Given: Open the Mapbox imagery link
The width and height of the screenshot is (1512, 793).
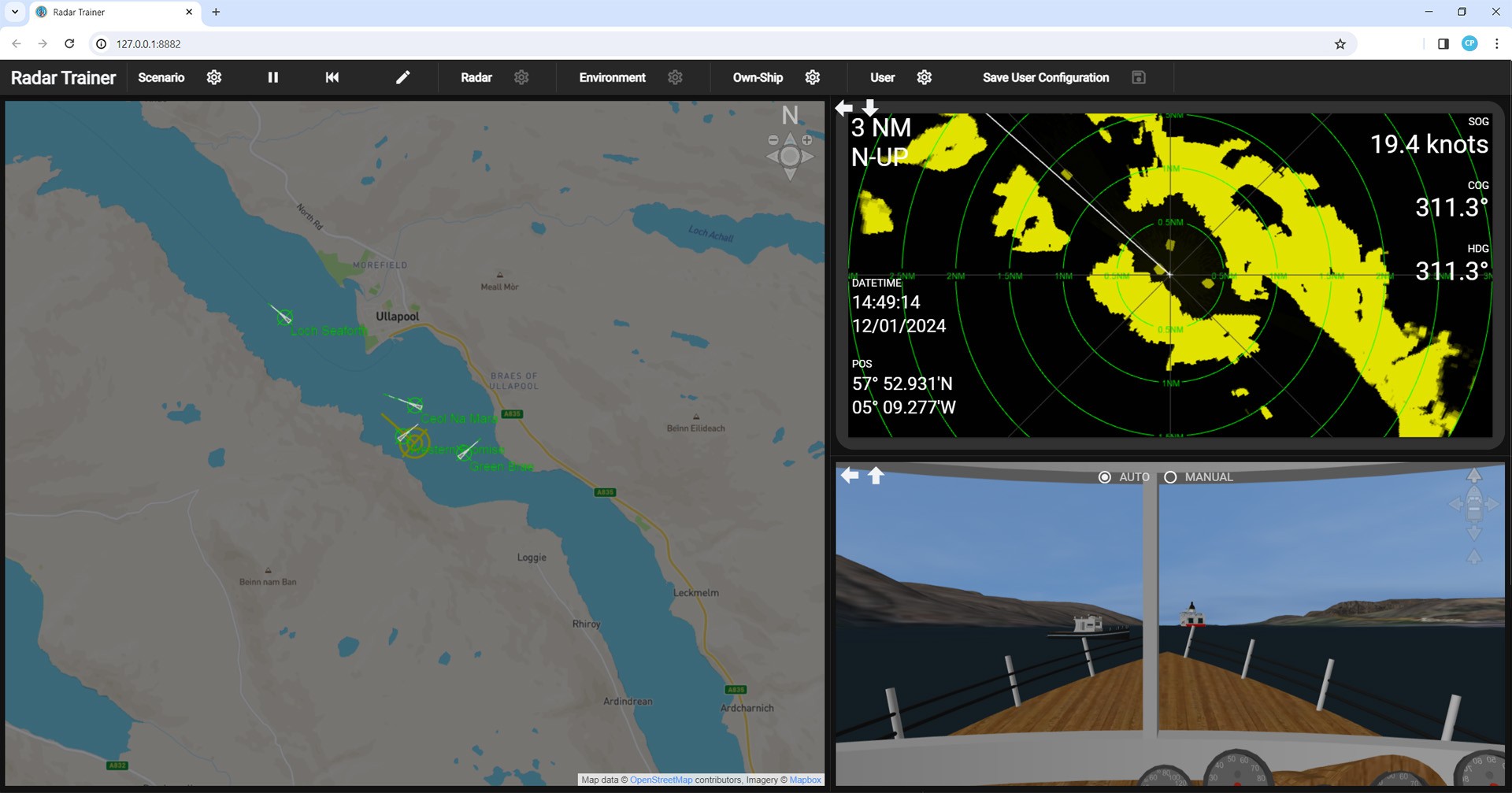Looking at the screenshot, I should pos(805,780).
